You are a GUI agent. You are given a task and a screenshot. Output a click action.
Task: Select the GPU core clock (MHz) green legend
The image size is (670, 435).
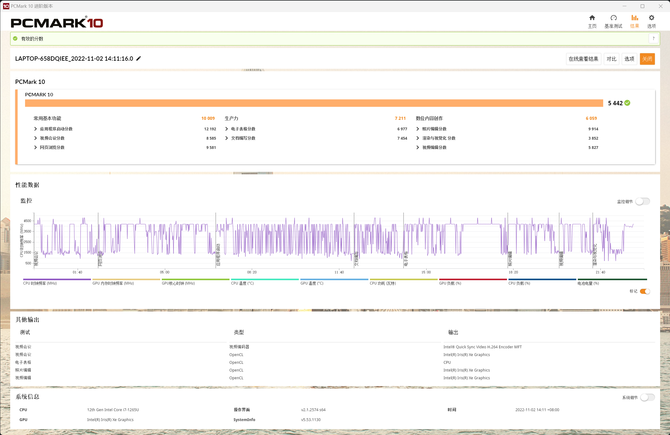click(195, 282)
